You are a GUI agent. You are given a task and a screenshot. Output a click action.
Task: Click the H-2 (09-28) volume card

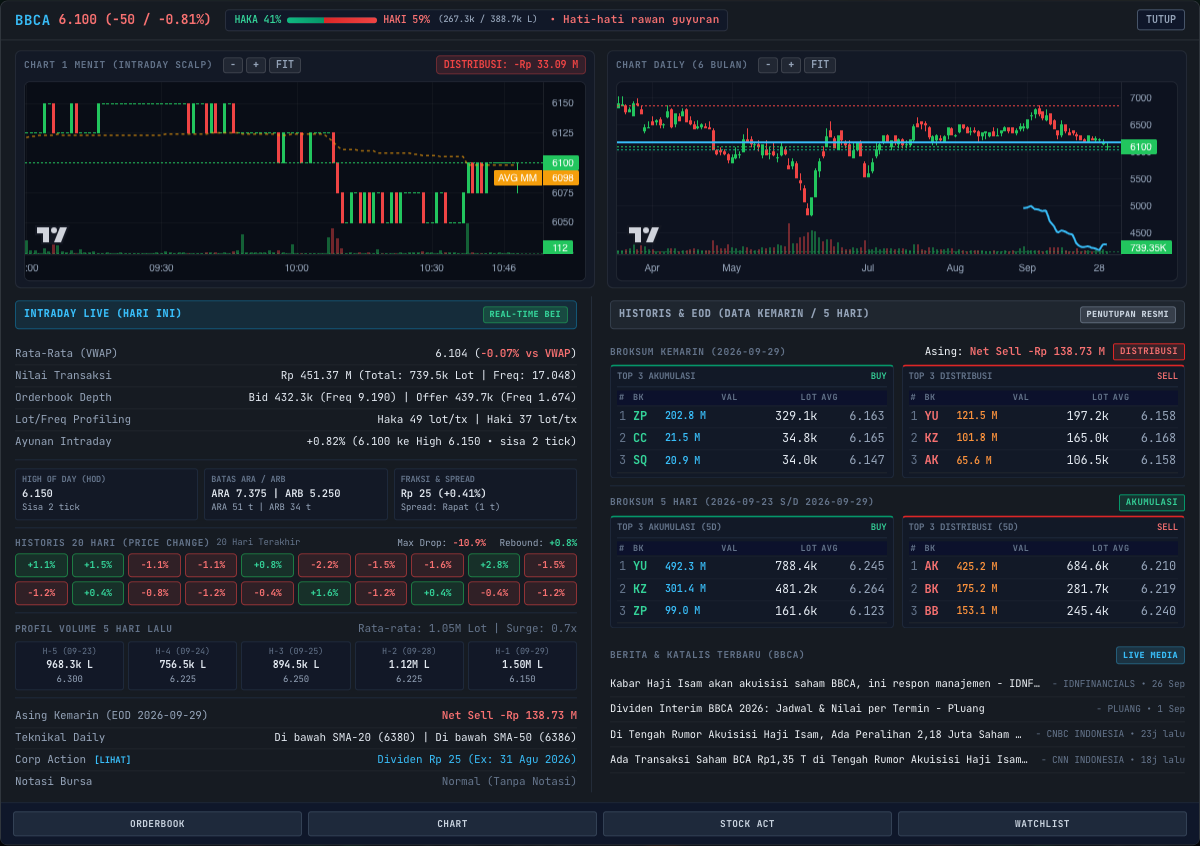[x=409, y=665]
